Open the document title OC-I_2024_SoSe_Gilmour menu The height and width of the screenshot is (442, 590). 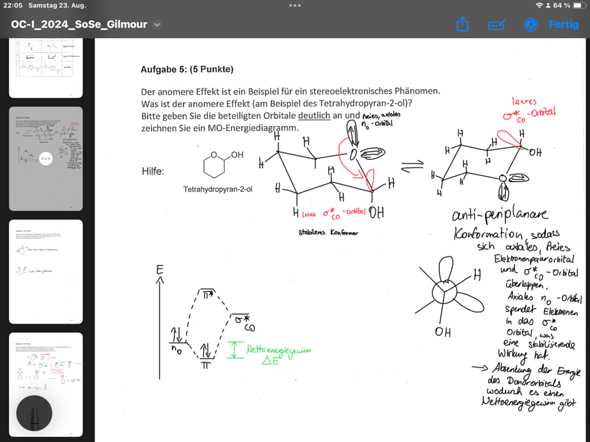79,24
